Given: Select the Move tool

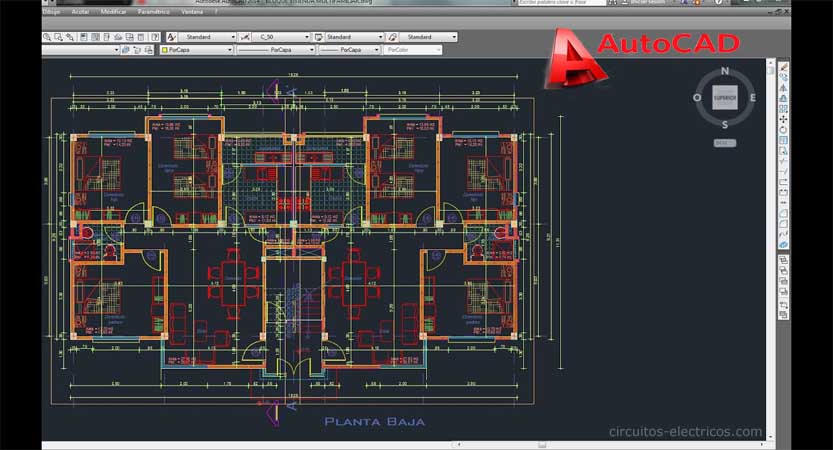Looking at the screenshot, I should click(x=783, y=120).
